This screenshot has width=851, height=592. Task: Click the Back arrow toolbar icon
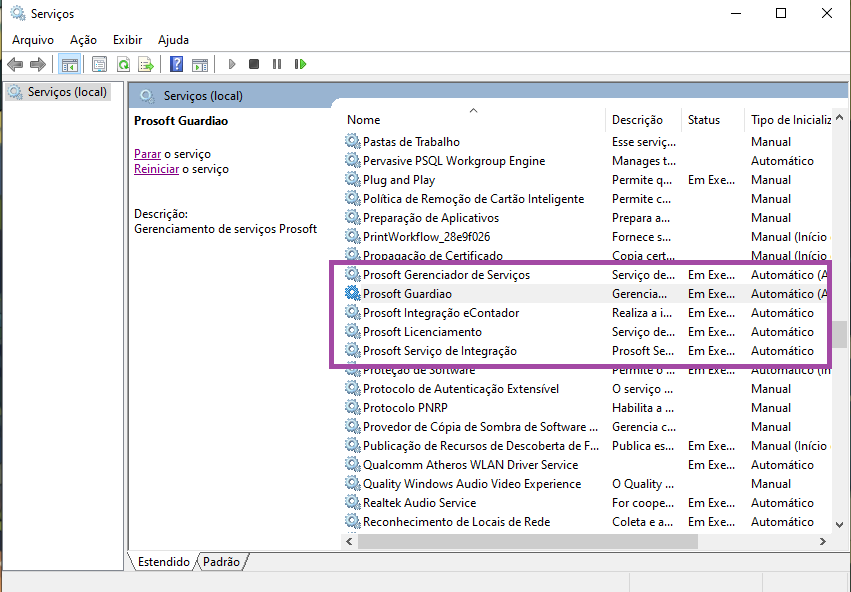tap(15, 65)
